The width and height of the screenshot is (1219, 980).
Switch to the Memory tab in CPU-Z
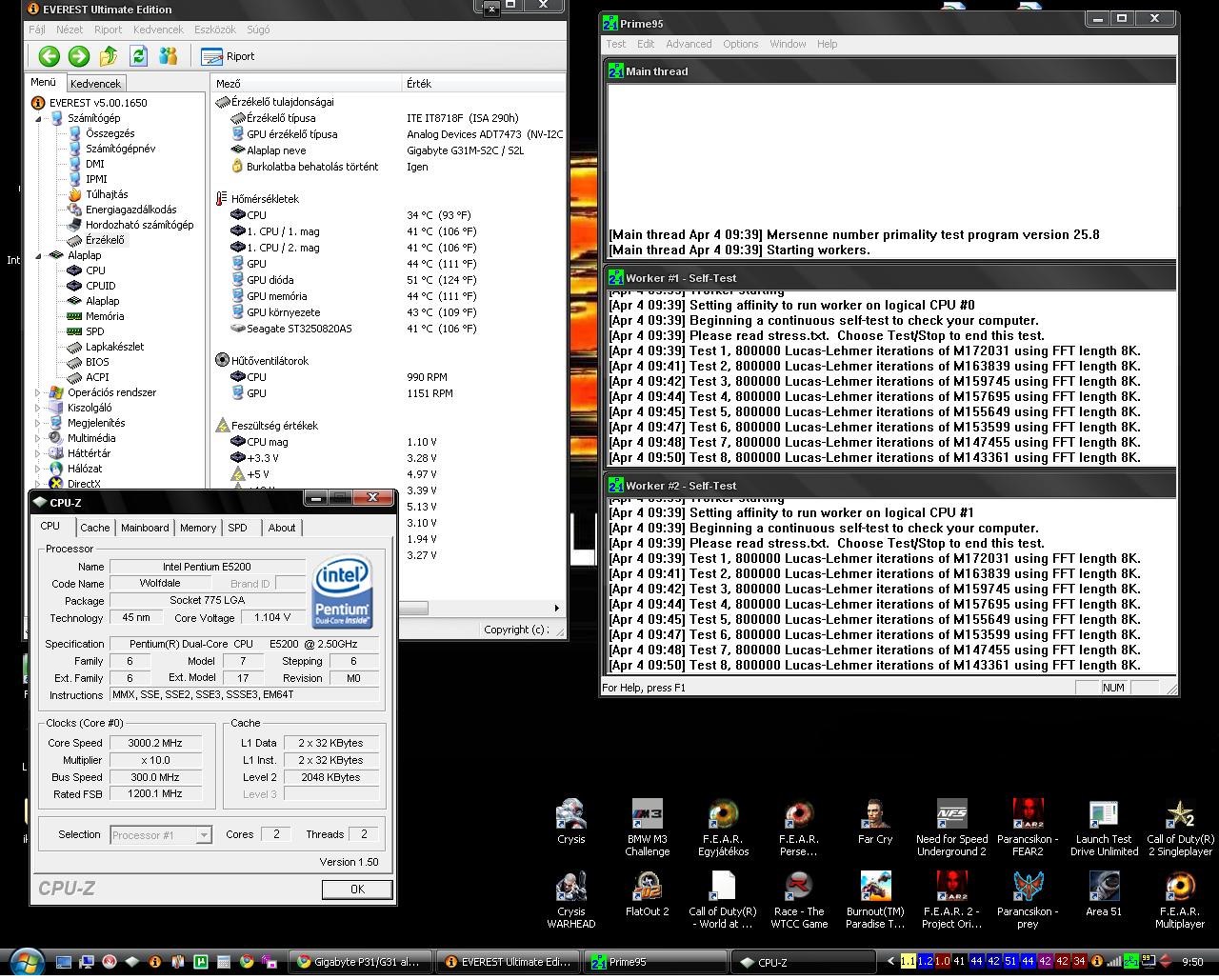pos(198,528)
